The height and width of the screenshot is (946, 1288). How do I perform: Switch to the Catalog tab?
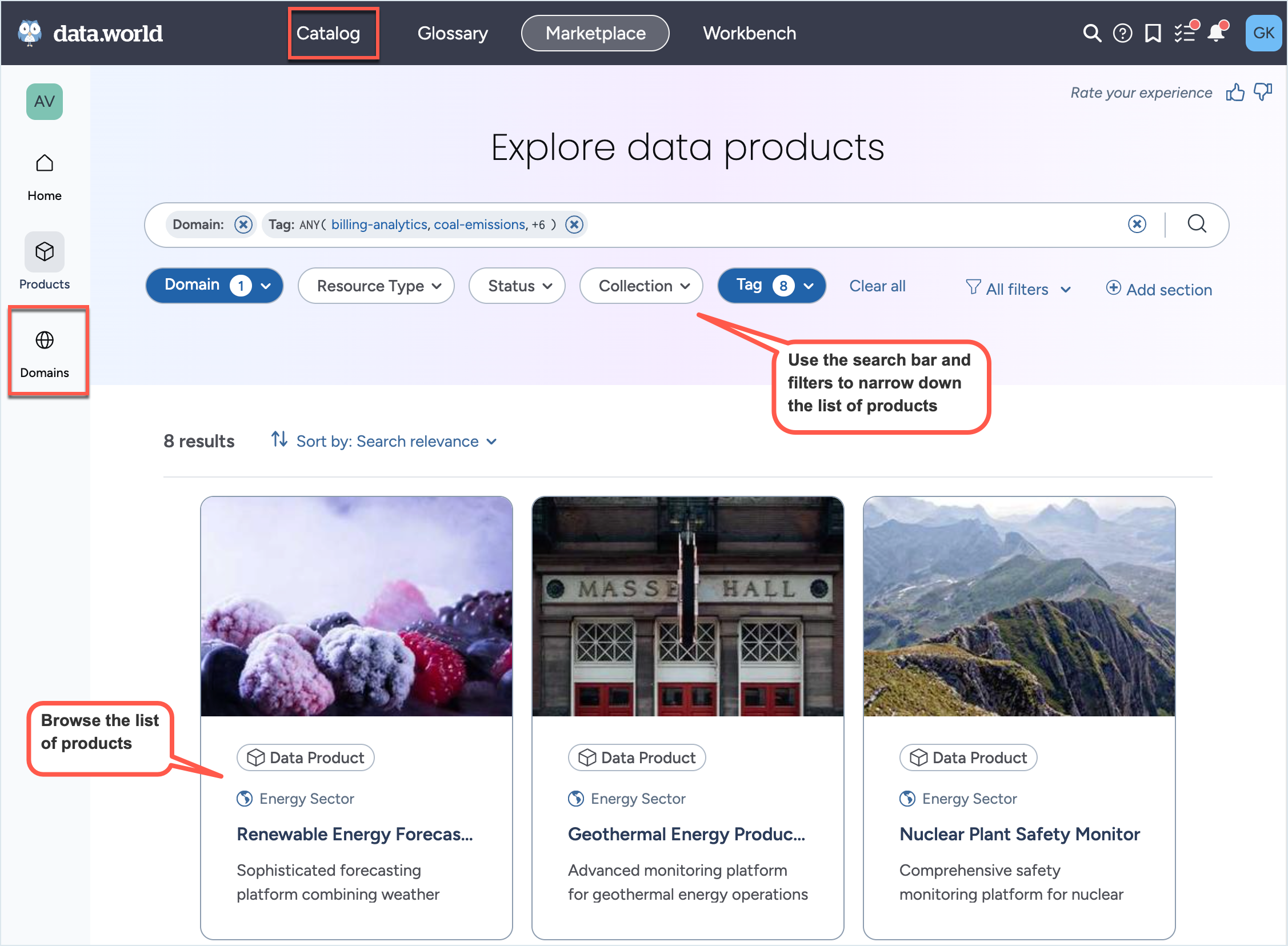328,33
